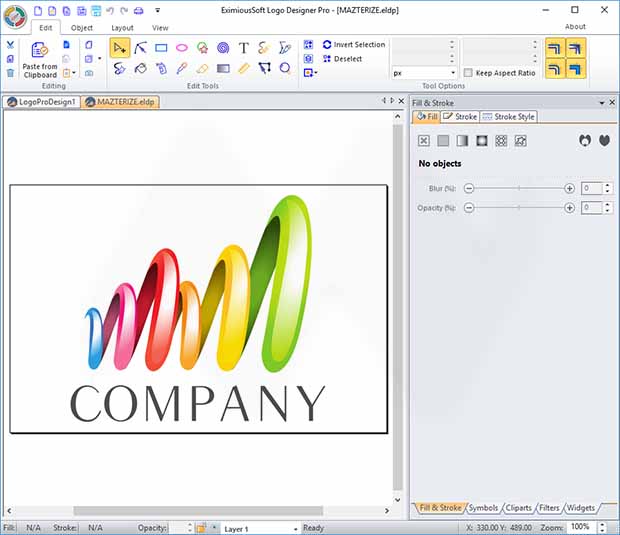
Task: Click the Undo arrow in title bar
Action: 110,11
